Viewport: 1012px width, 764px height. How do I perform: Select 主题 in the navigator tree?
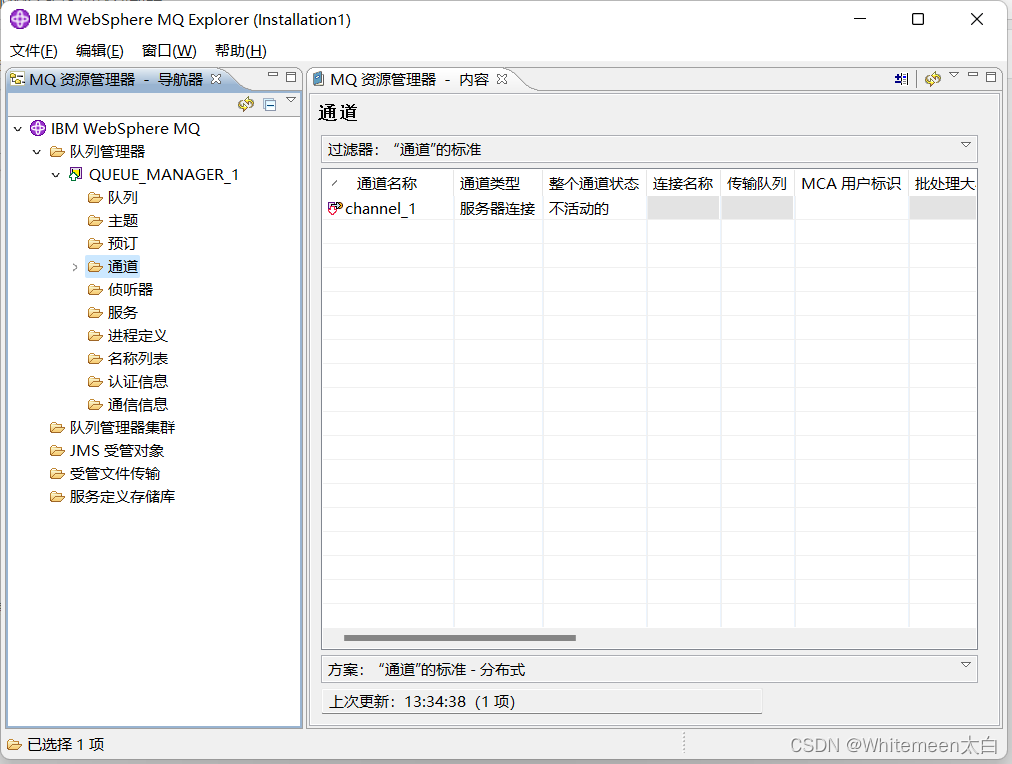tap(123, 221)
